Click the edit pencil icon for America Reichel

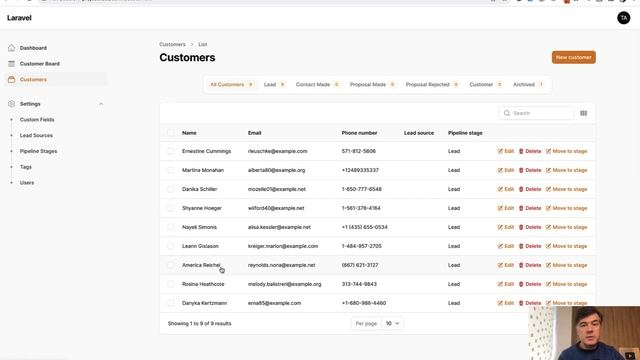pyautogui.click(x=500, y=265)
